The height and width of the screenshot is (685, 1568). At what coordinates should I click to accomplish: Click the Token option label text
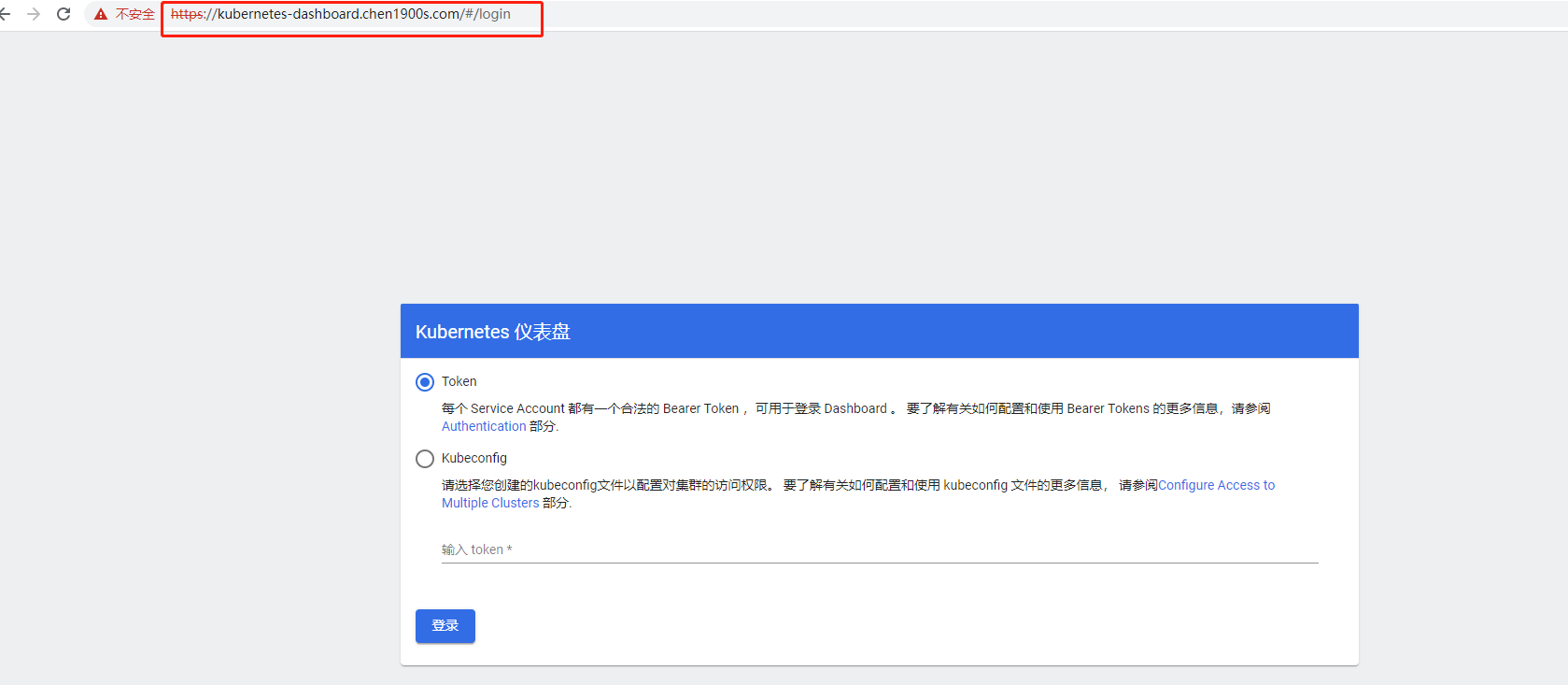(459, 381)
